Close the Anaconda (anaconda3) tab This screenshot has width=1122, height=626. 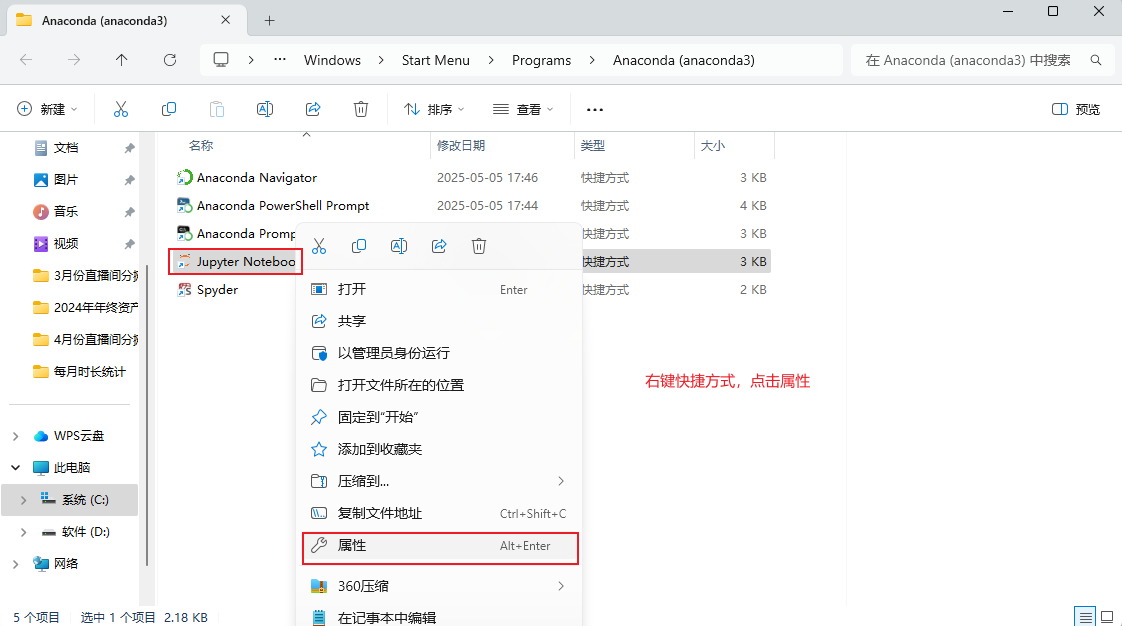pyautogui.click(x=225, y=20)
